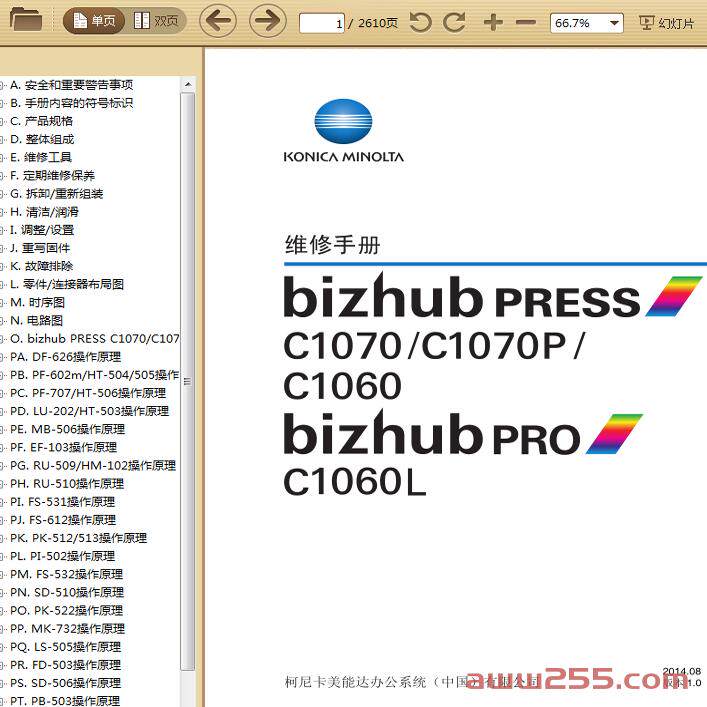Go to next page with right arrow
Image resolution: width=707 pixels, height=707 pixels.
pyautogui.click(x=268, y=21)
